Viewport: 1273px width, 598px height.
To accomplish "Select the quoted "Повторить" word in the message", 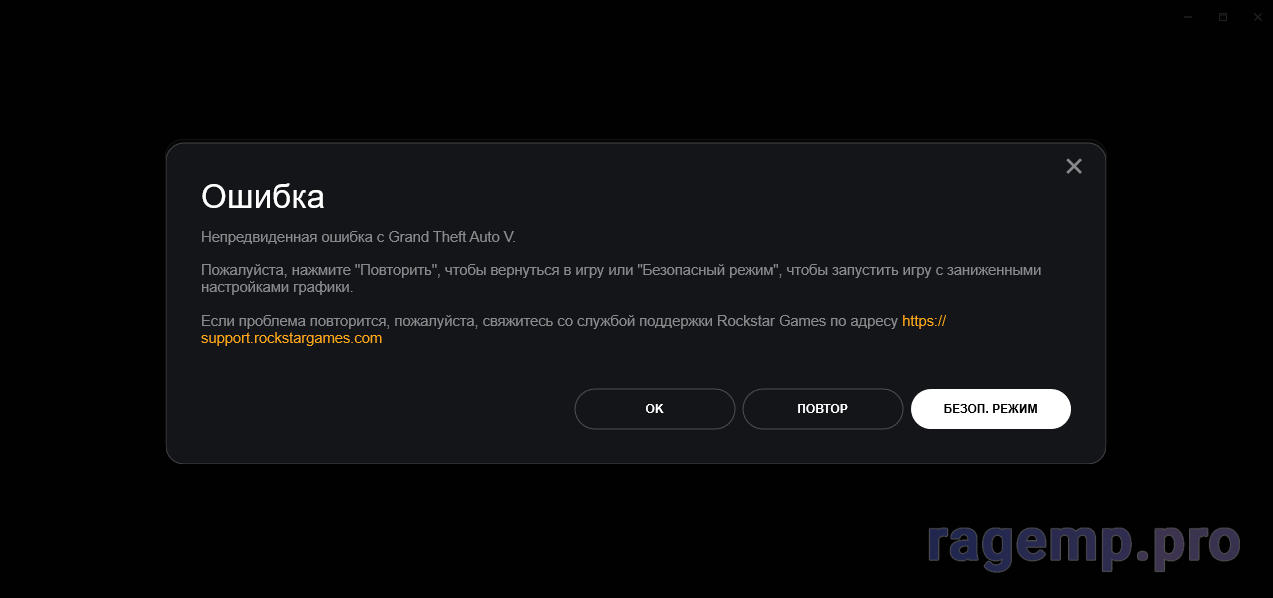I will pyautogui.click(x=397, y=270).
